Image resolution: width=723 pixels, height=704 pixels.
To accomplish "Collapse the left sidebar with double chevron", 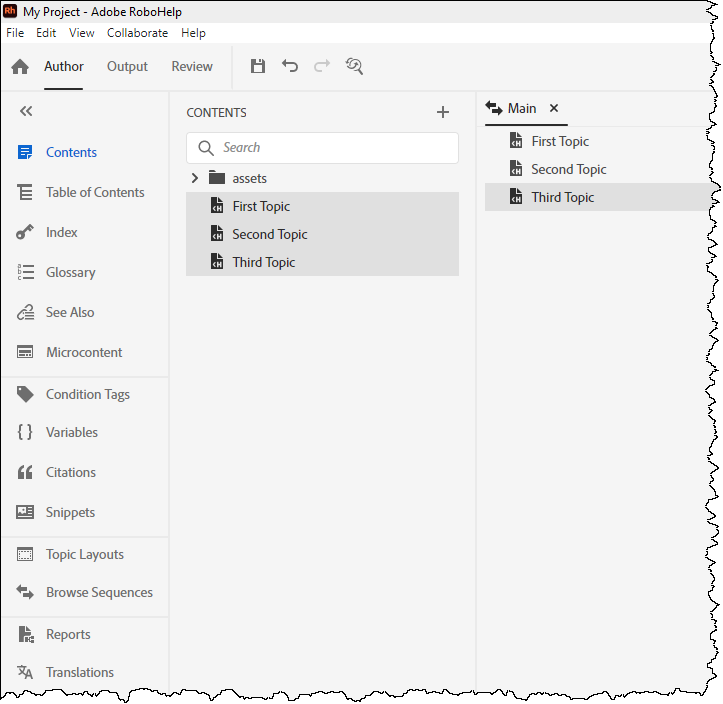I will click(x=26, y=112).
